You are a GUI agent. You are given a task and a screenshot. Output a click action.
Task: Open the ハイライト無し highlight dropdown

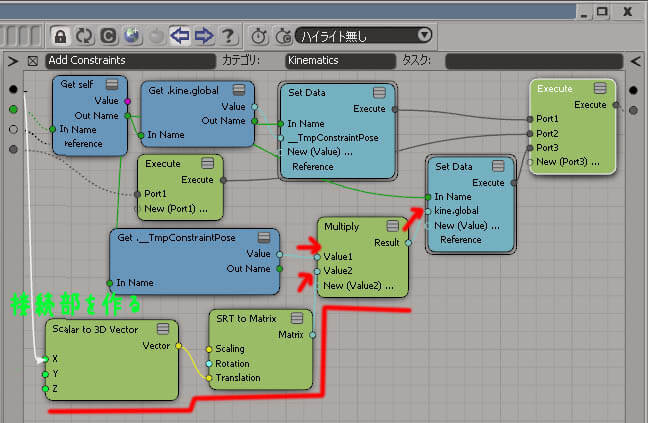[364, 35]
